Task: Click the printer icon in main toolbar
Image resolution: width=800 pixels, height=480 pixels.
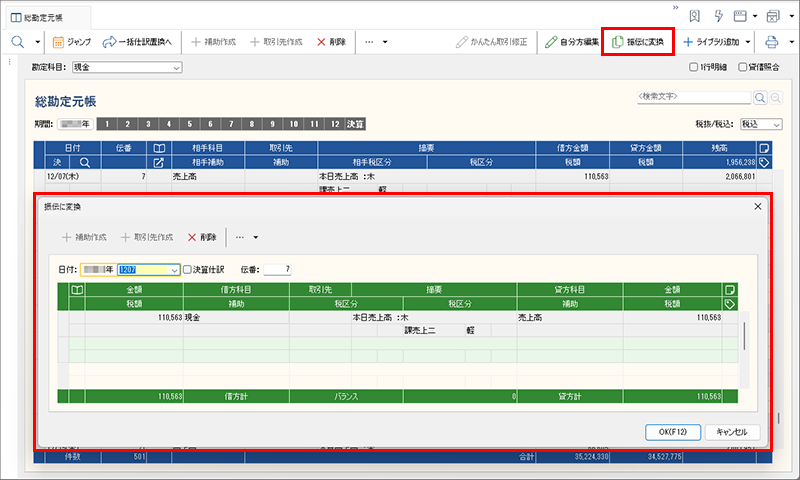Action: 771,42
